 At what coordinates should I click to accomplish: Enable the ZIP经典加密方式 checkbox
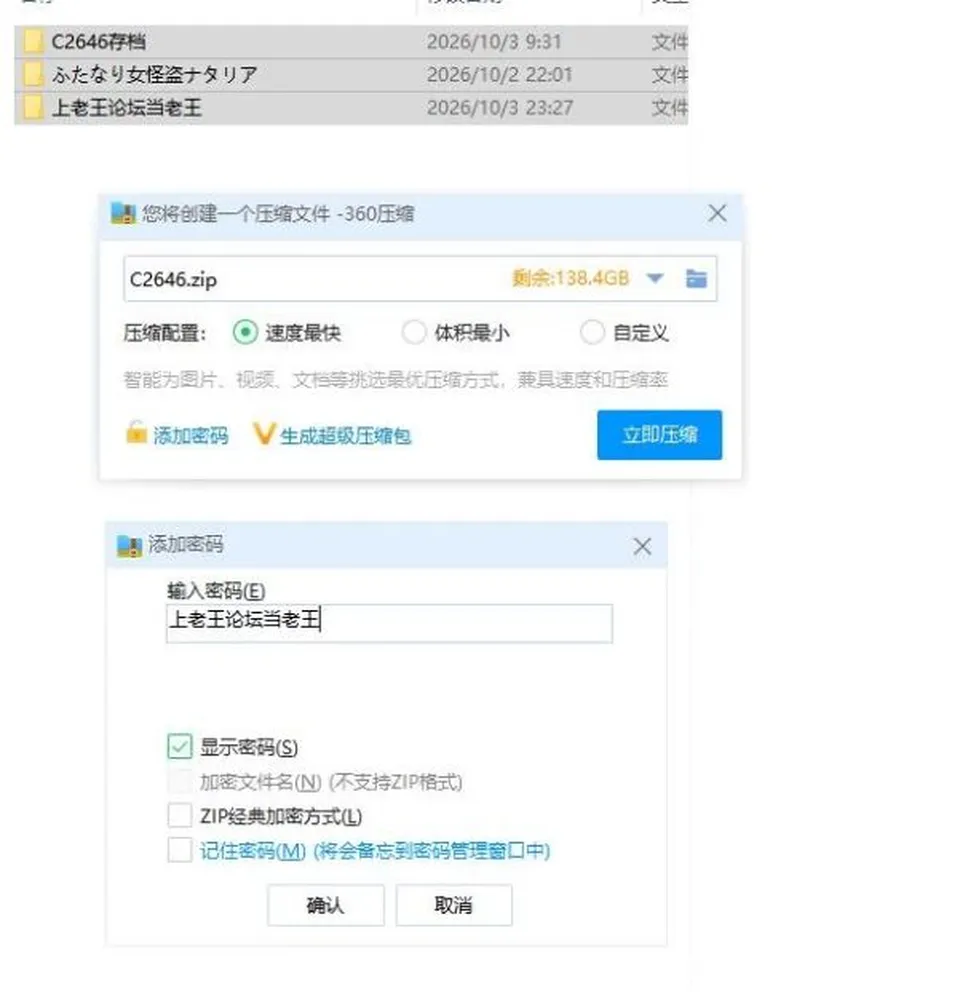(x=180, y=815)
